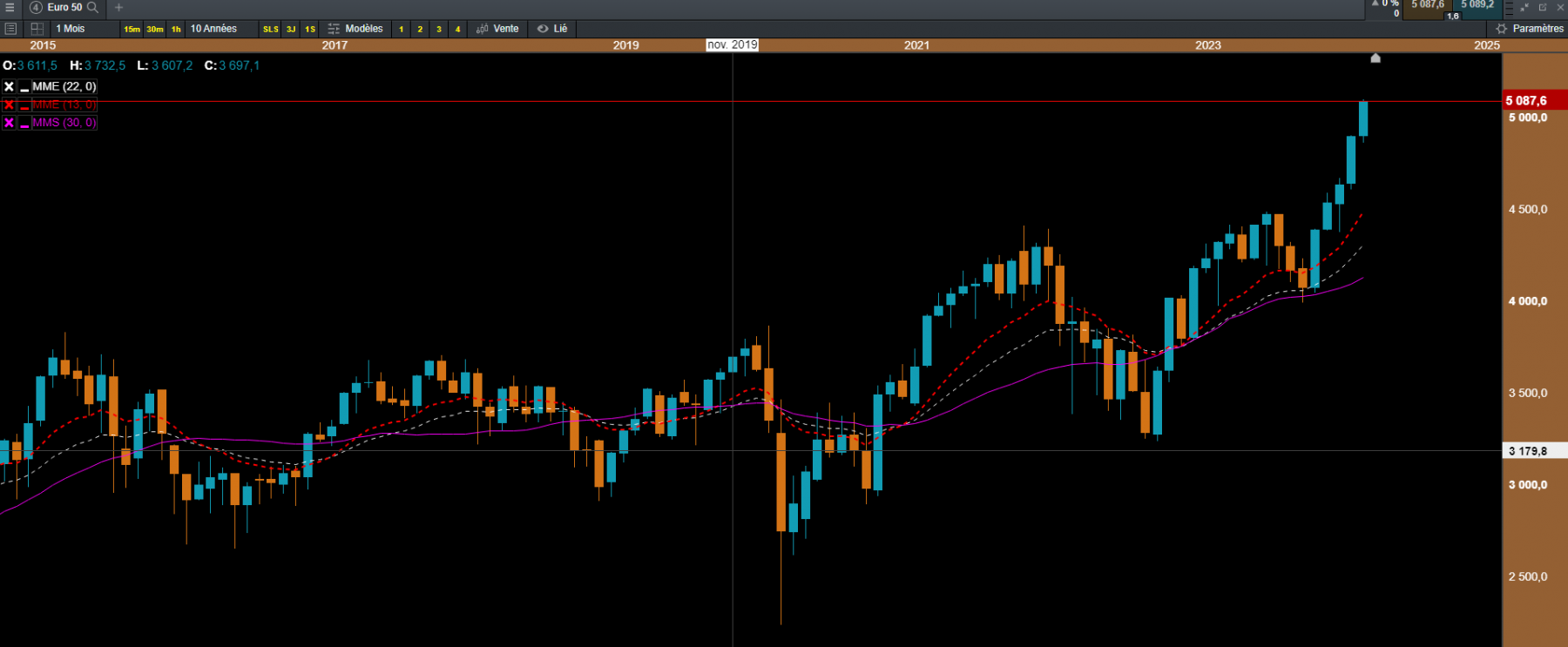This screenshot has height=647, width=1568.
Task: Open Paramètres gear settings
Action: click(1530, 29)
